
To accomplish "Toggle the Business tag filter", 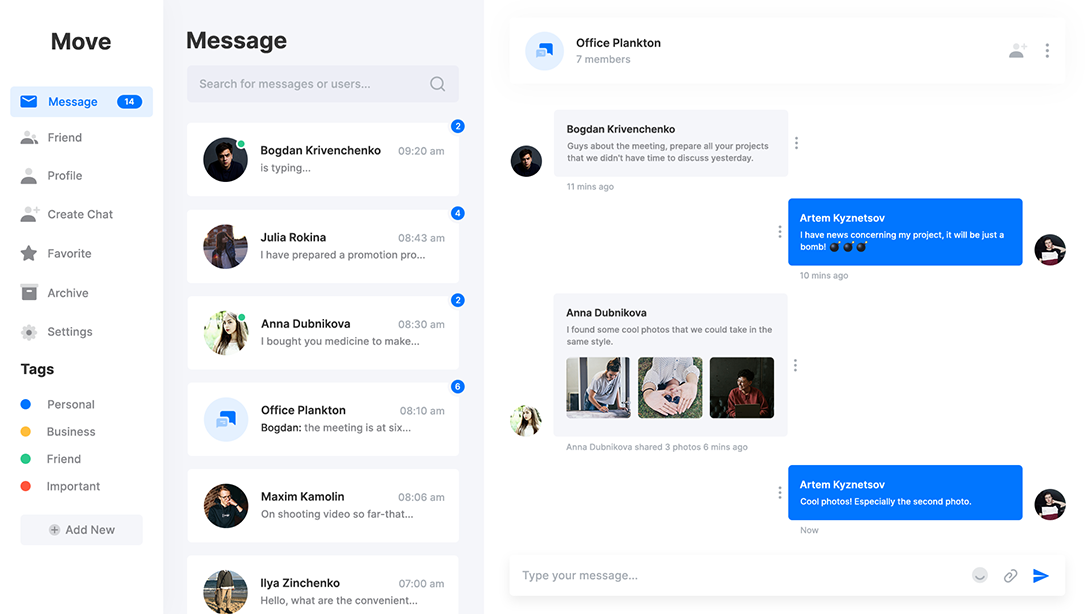I will (x=27, y=431).
